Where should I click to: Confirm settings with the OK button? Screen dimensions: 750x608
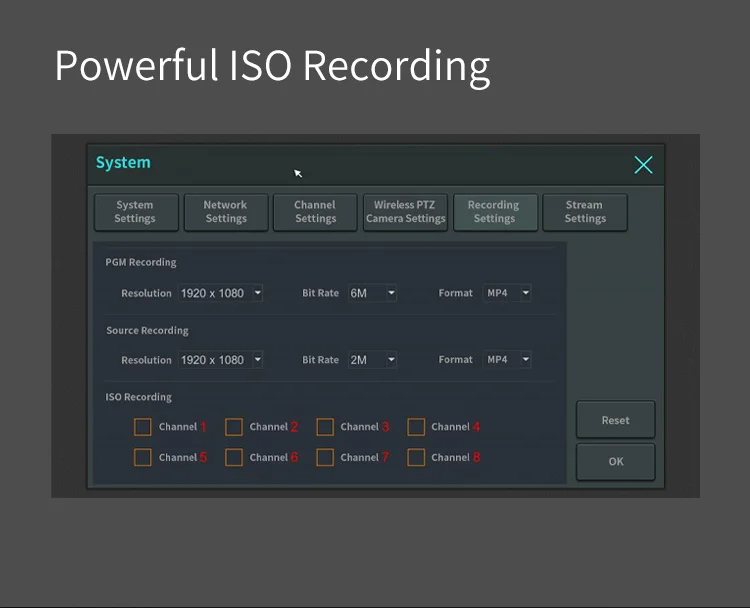(x=615, y=461)
